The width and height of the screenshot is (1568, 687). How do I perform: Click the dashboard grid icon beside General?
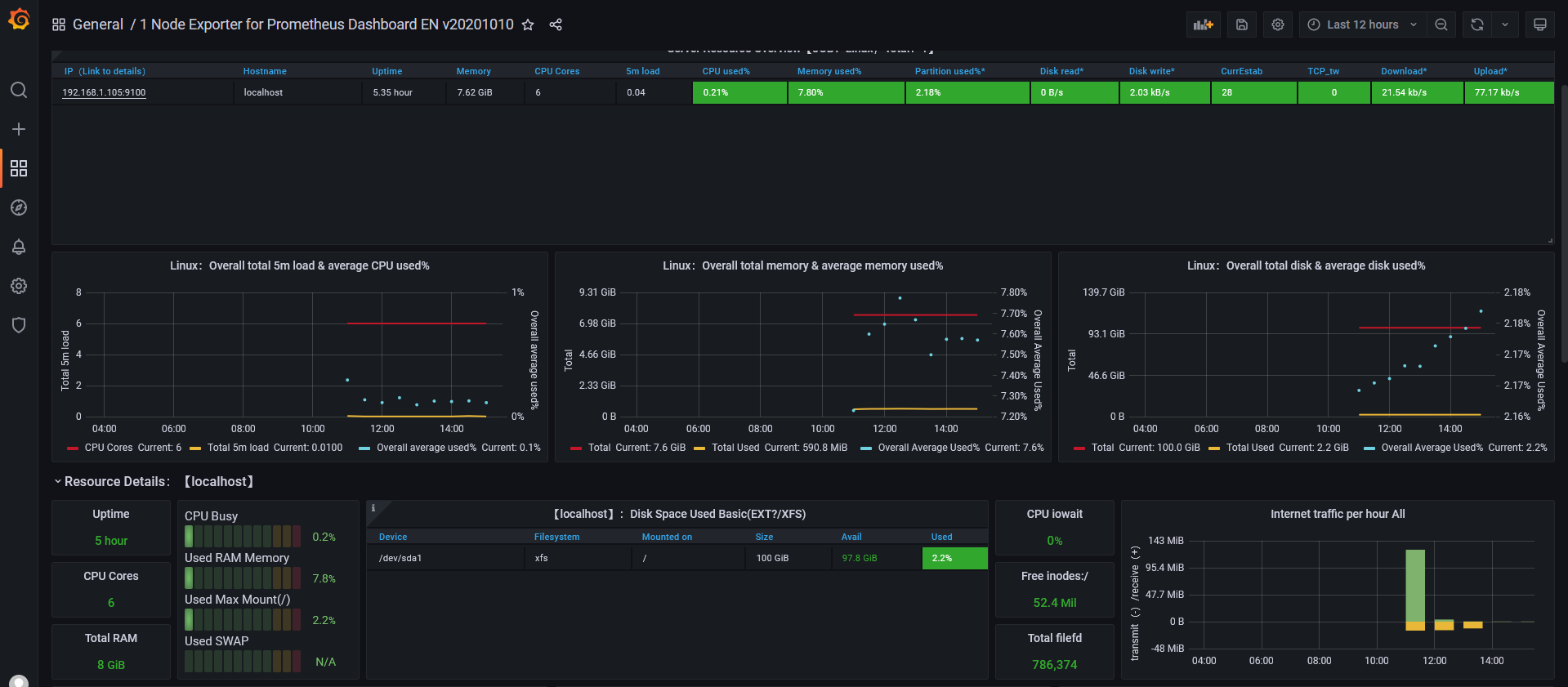[x=59, y=25]
